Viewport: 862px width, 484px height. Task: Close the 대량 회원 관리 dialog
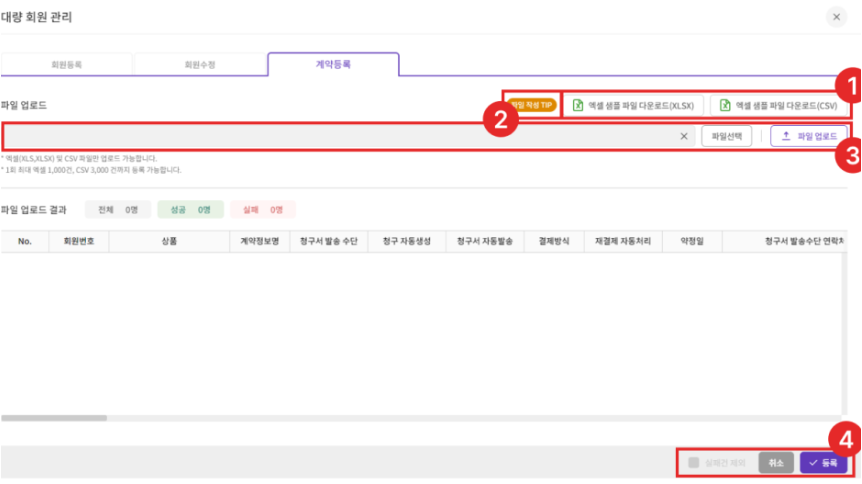tap(836, 17)
